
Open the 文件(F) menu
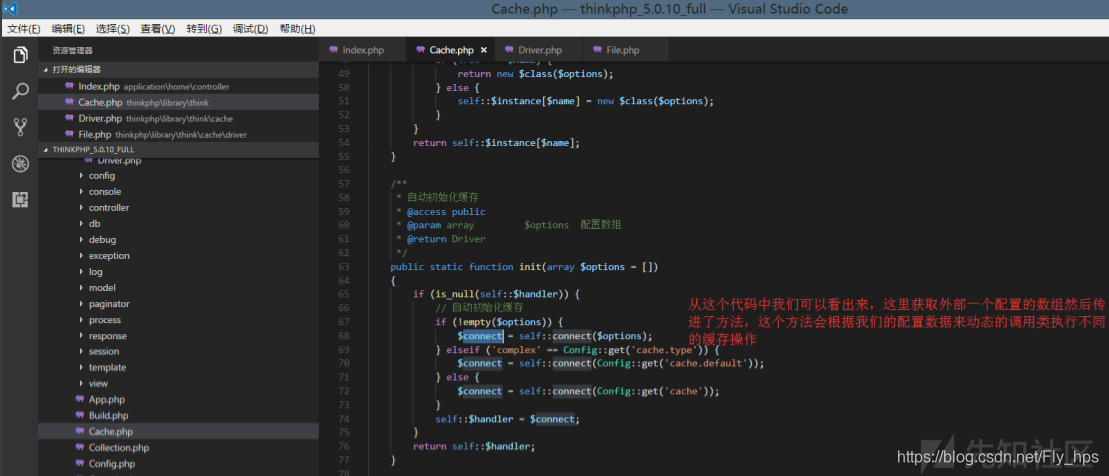click(x=24, y=29)
